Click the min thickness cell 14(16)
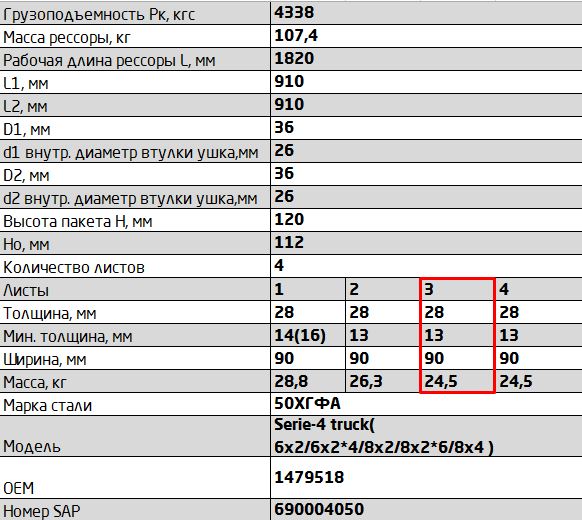 tap(308, 335)
